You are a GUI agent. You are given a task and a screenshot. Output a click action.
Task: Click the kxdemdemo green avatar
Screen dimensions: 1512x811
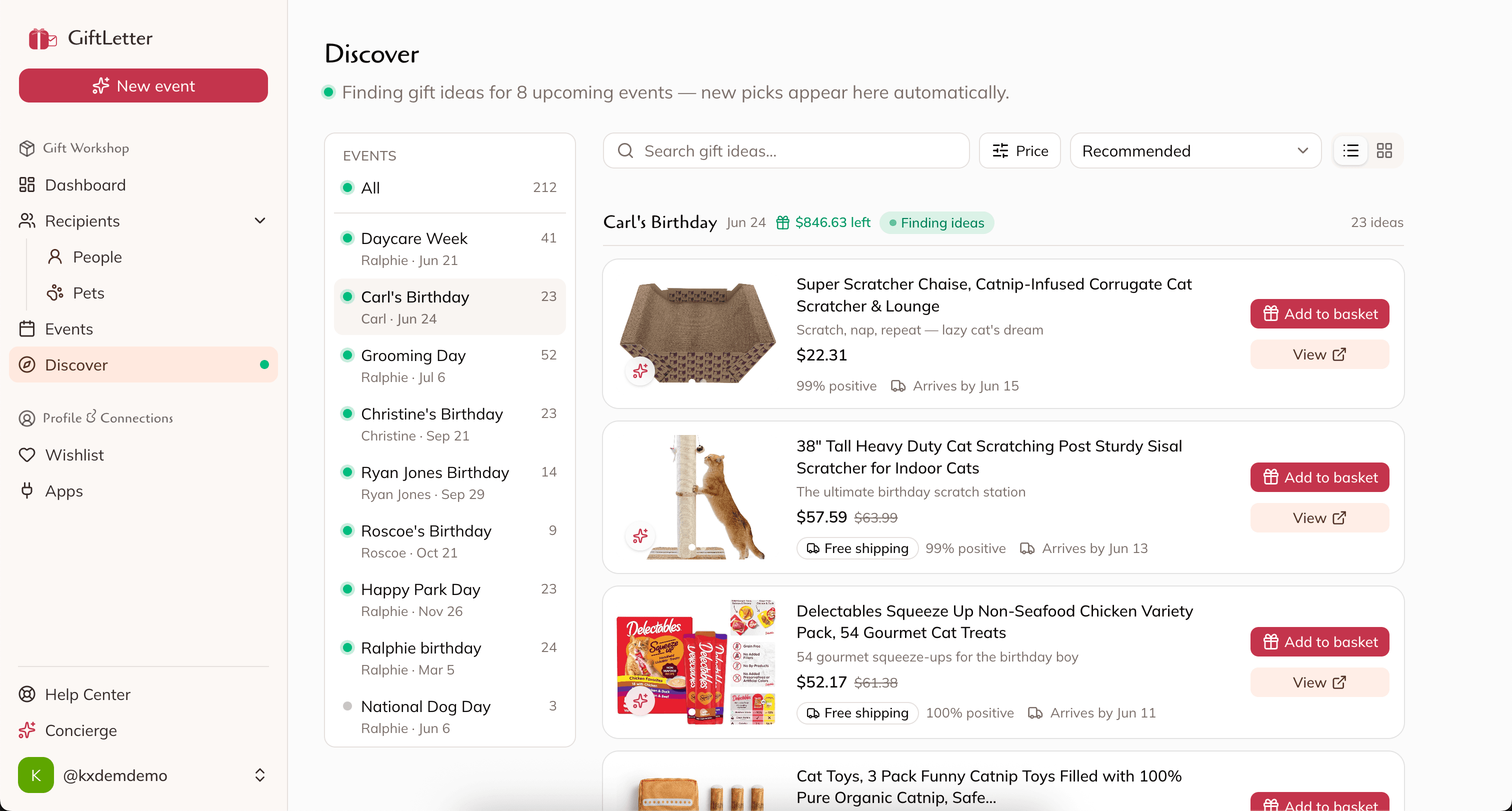click(36, 775)
